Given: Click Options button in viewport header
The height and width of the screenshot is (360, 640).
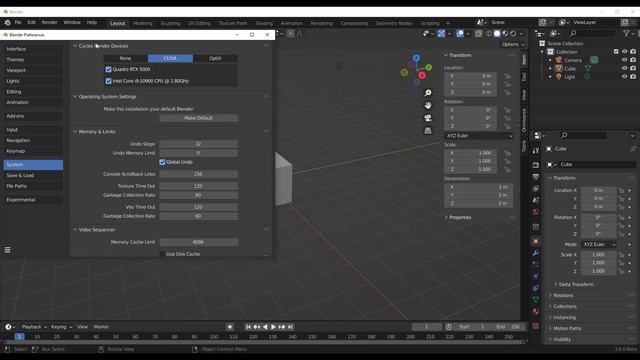Looking at the screenshot, I should pos(513,44).
